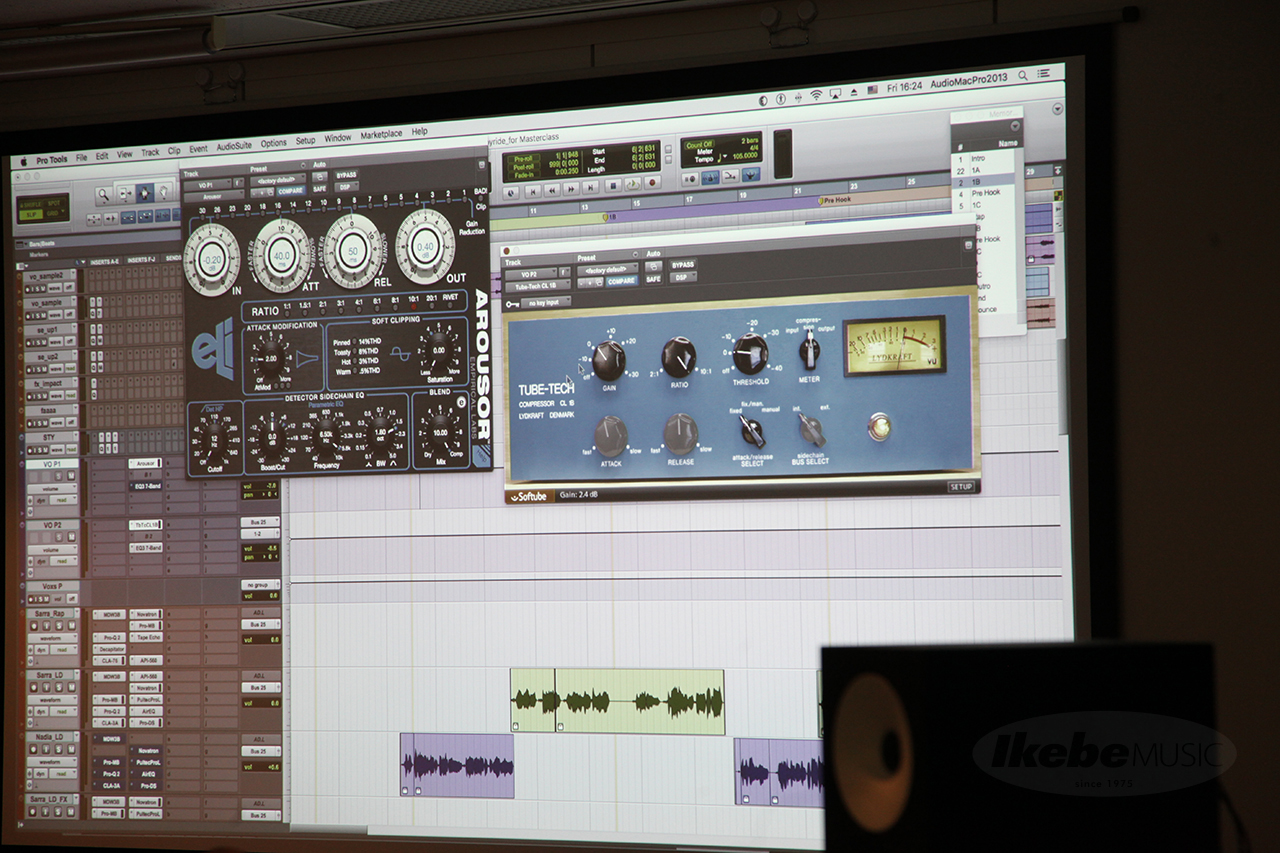This screenshot has width=1280, height=853.
Task: Click the SETUP button on Tube-Tech plugin
Action: (960, 487)
